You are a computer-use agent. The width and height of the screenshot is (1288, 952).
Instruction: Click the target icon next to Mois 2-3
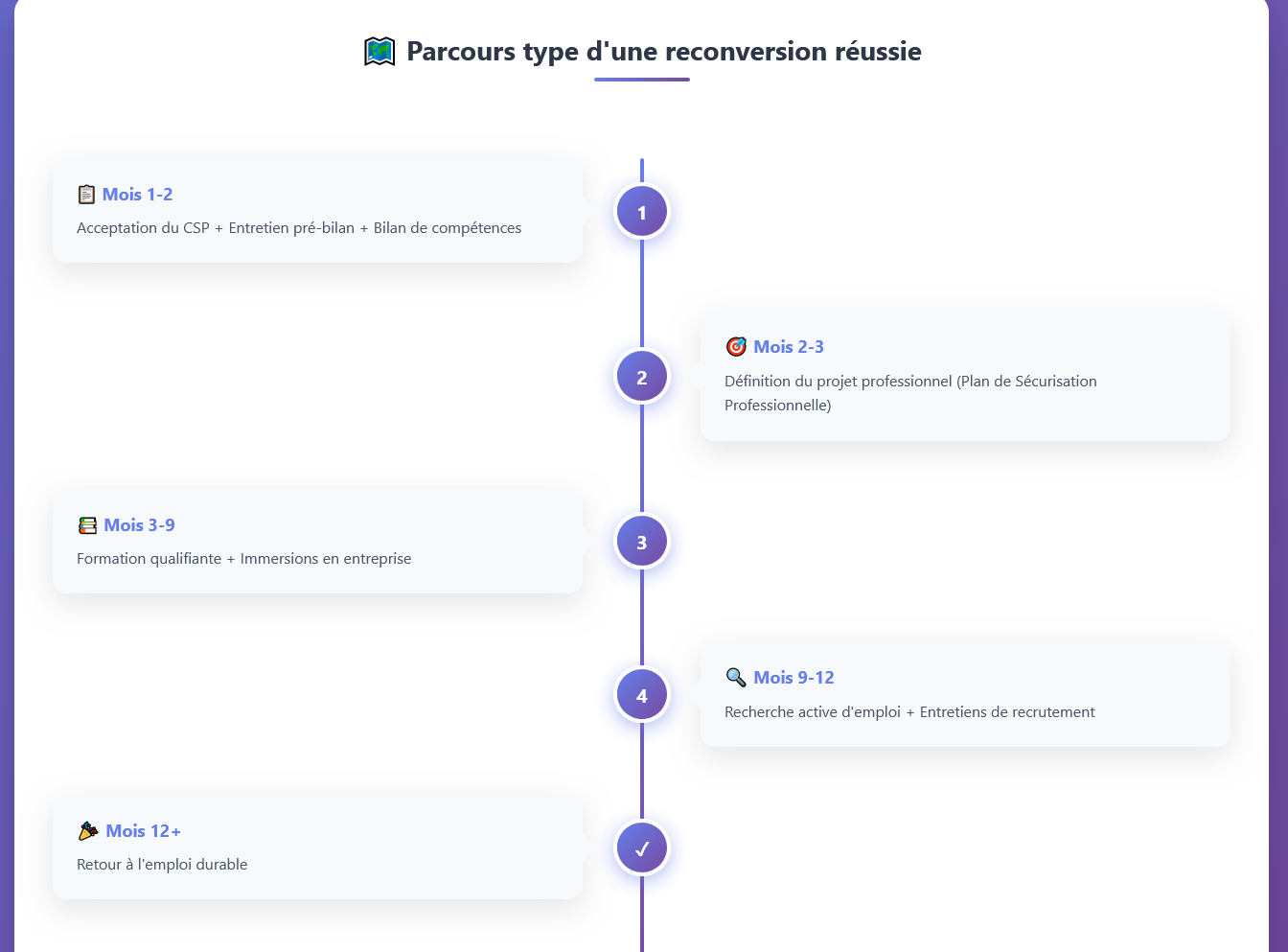pos(736,347)
